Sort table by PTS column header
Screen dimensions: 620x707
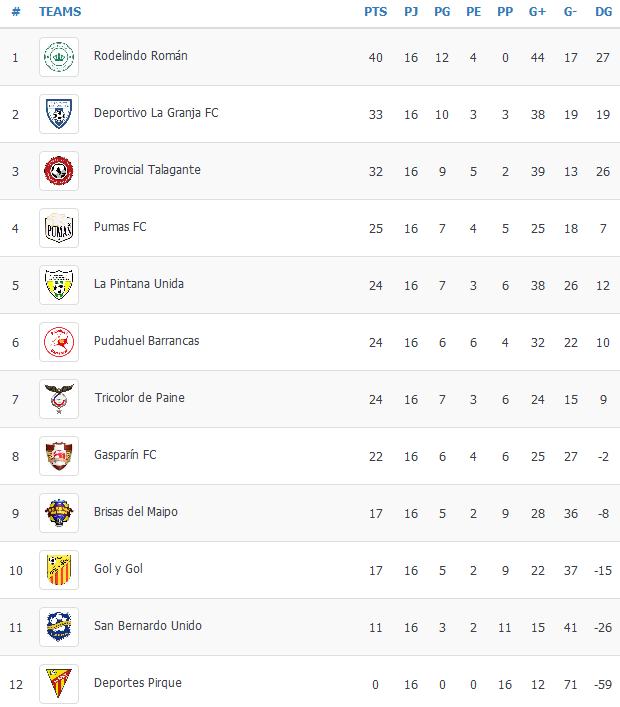point(376,12)
